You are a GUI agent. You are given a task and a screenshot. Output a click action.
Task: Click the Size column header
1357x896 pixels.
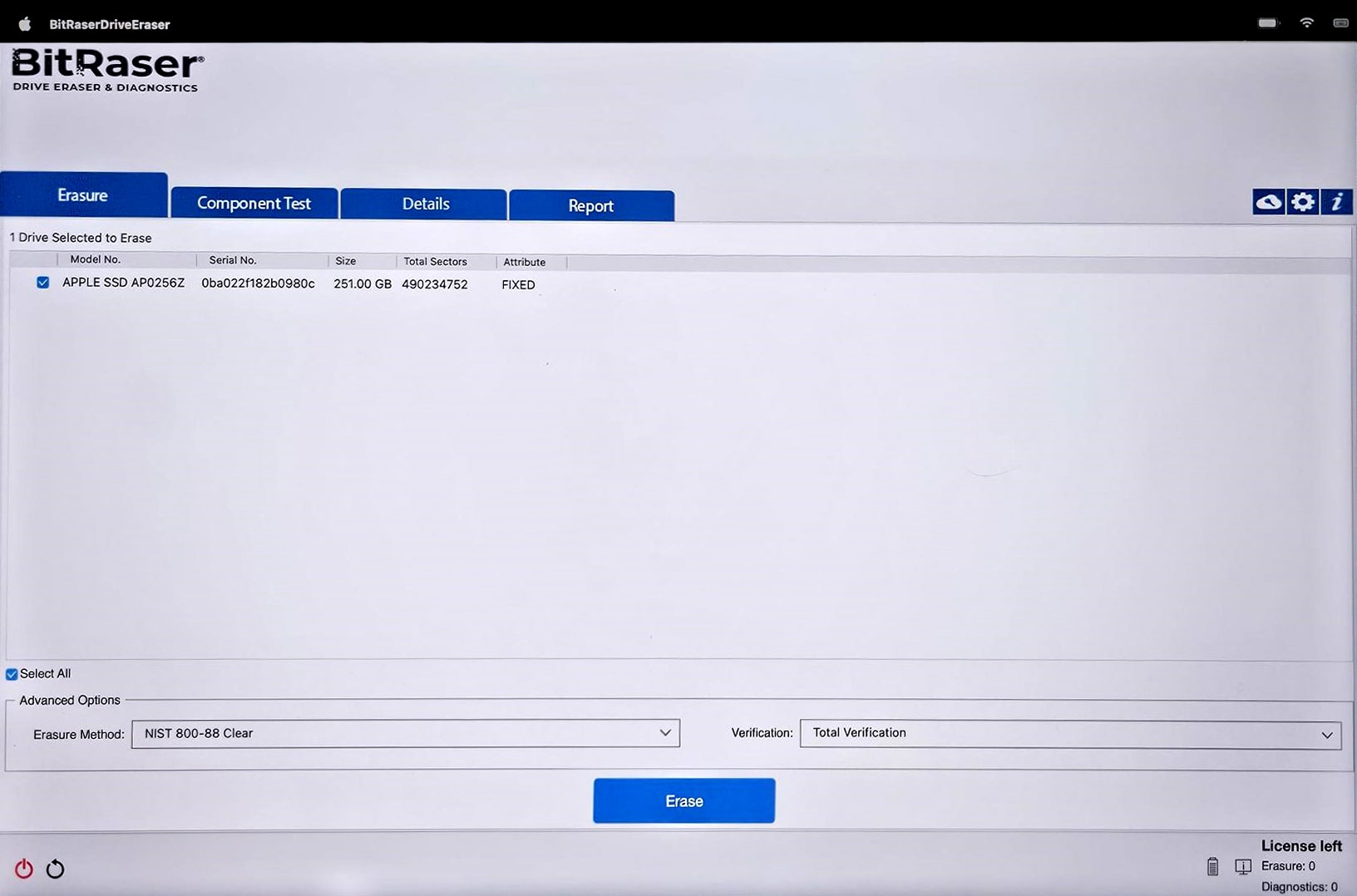346,261
